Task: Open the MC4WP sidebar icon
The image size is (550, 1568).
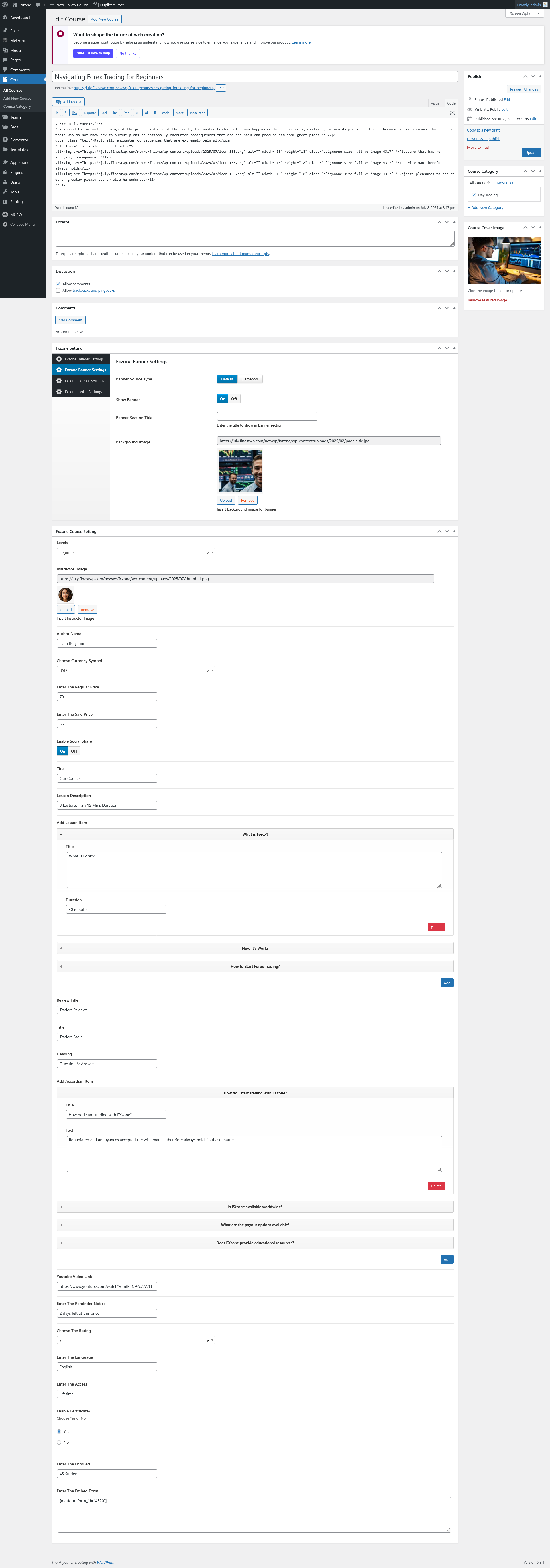Action: (5, 214)
